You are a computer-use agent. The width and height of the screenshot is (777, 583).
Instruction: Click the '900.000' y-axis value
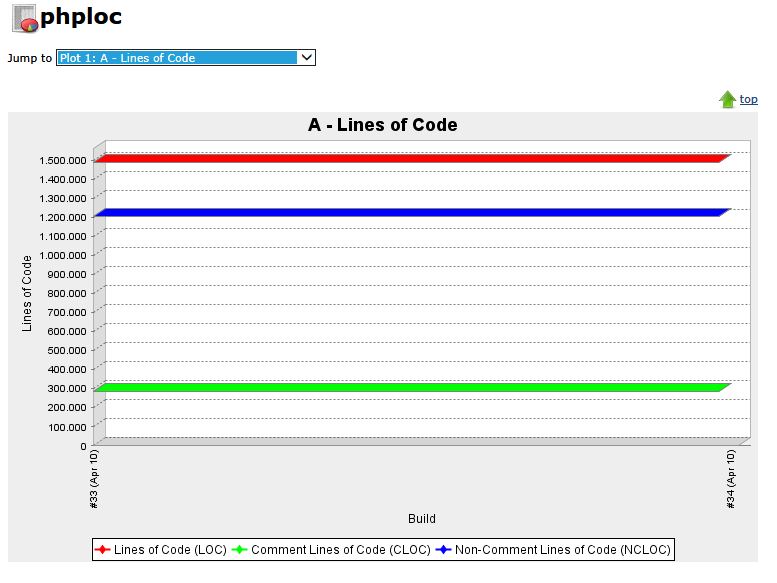point(67,274)
